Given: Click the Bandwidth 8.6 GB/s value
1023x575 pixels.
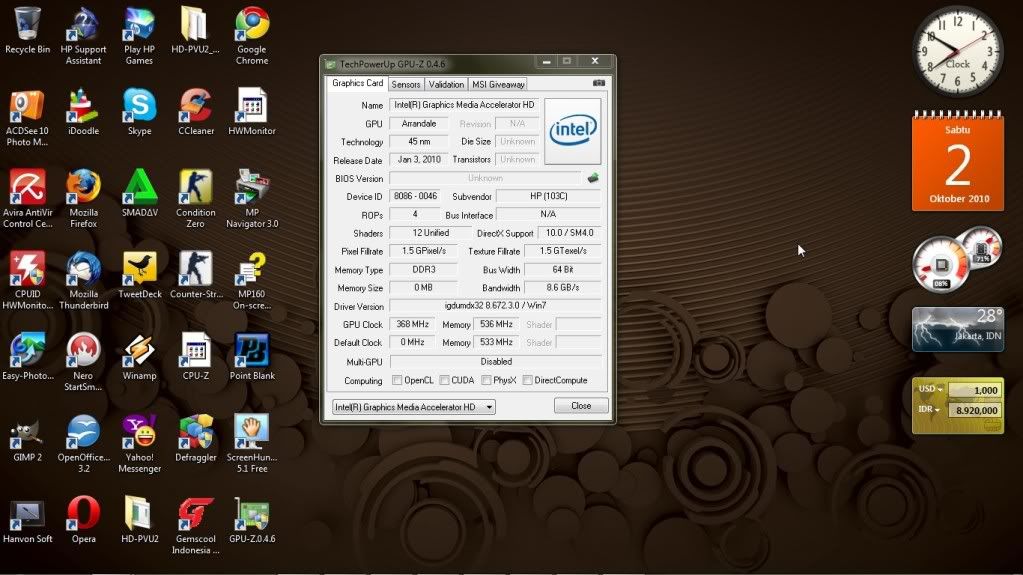Looking at the screenshot, I should click(562, 287).
